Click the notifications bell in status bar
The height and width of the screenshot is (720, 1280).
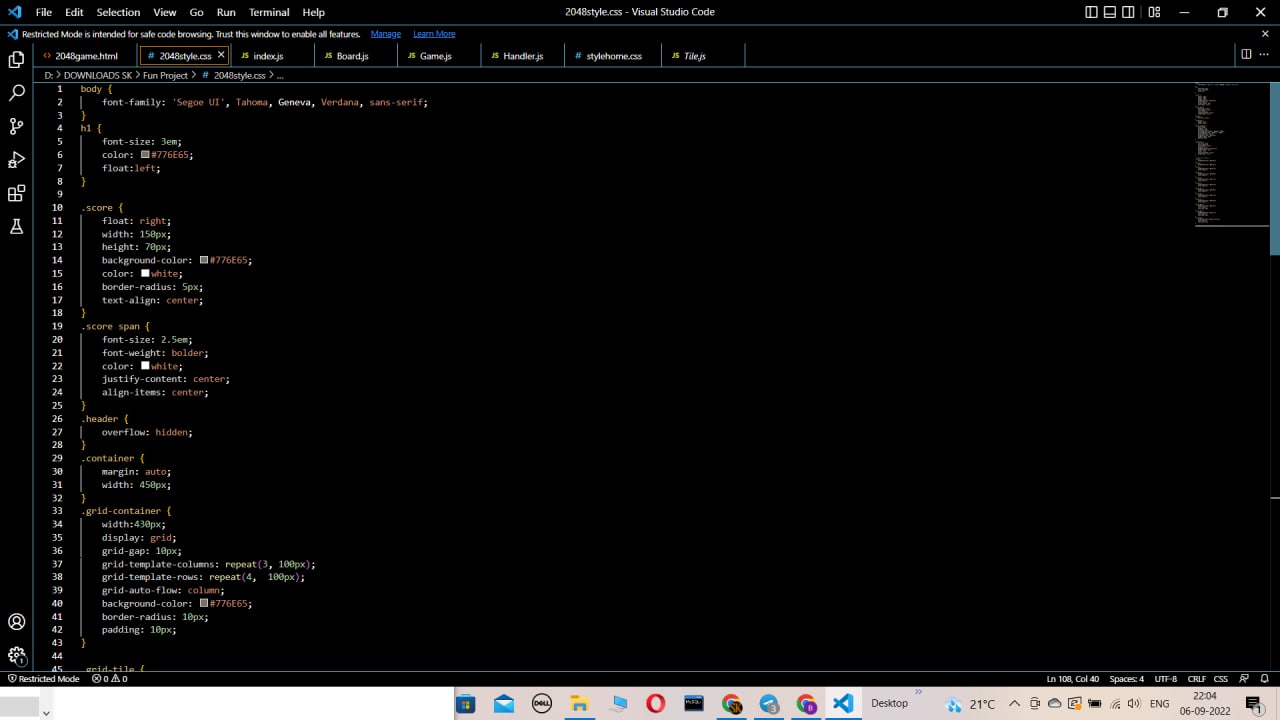tap(1264, 679)
